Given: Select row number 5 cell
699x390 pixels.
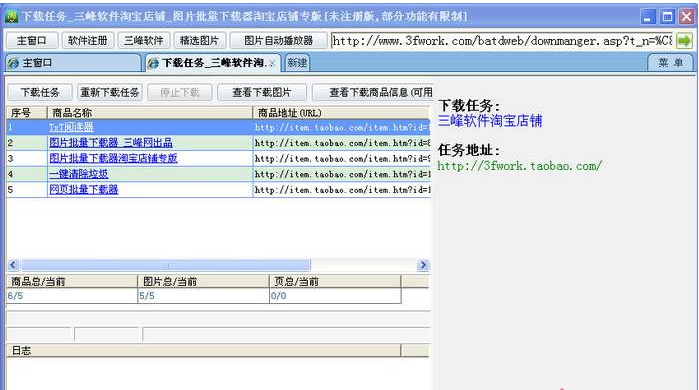Looking at the screenshot, I should click(x=27, y=190).
